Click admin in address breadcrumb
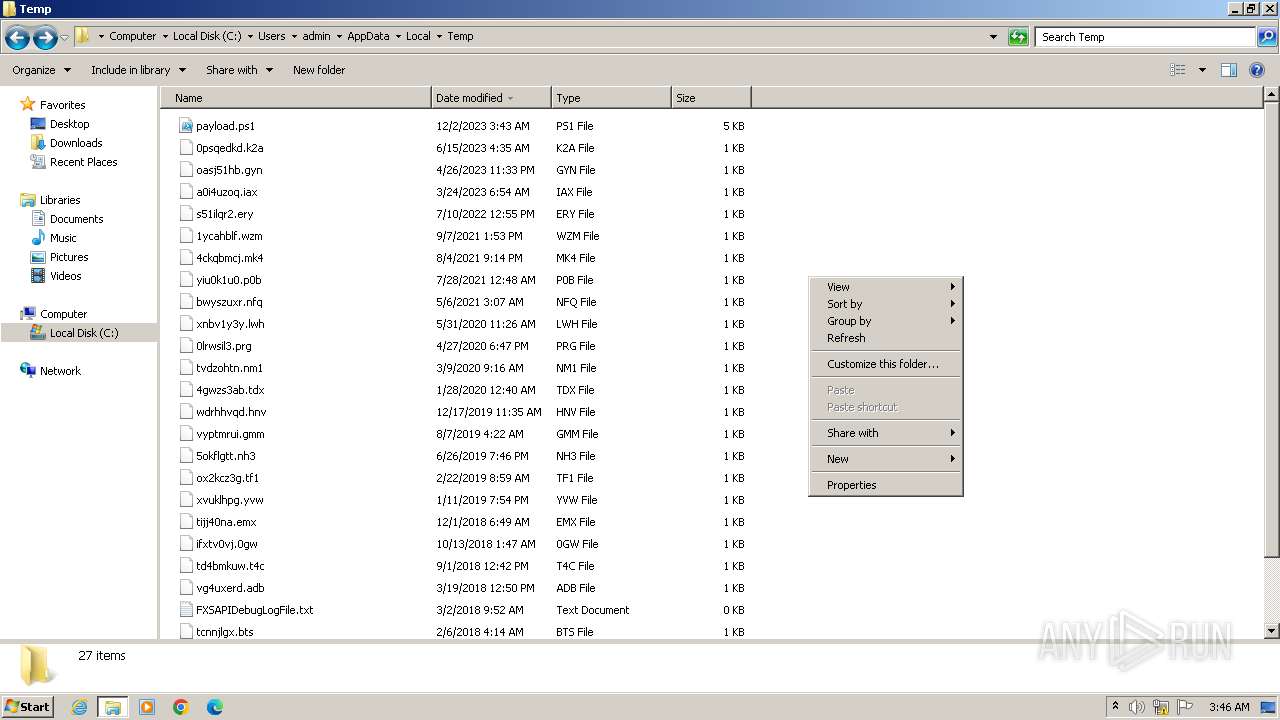 point(316,36)
